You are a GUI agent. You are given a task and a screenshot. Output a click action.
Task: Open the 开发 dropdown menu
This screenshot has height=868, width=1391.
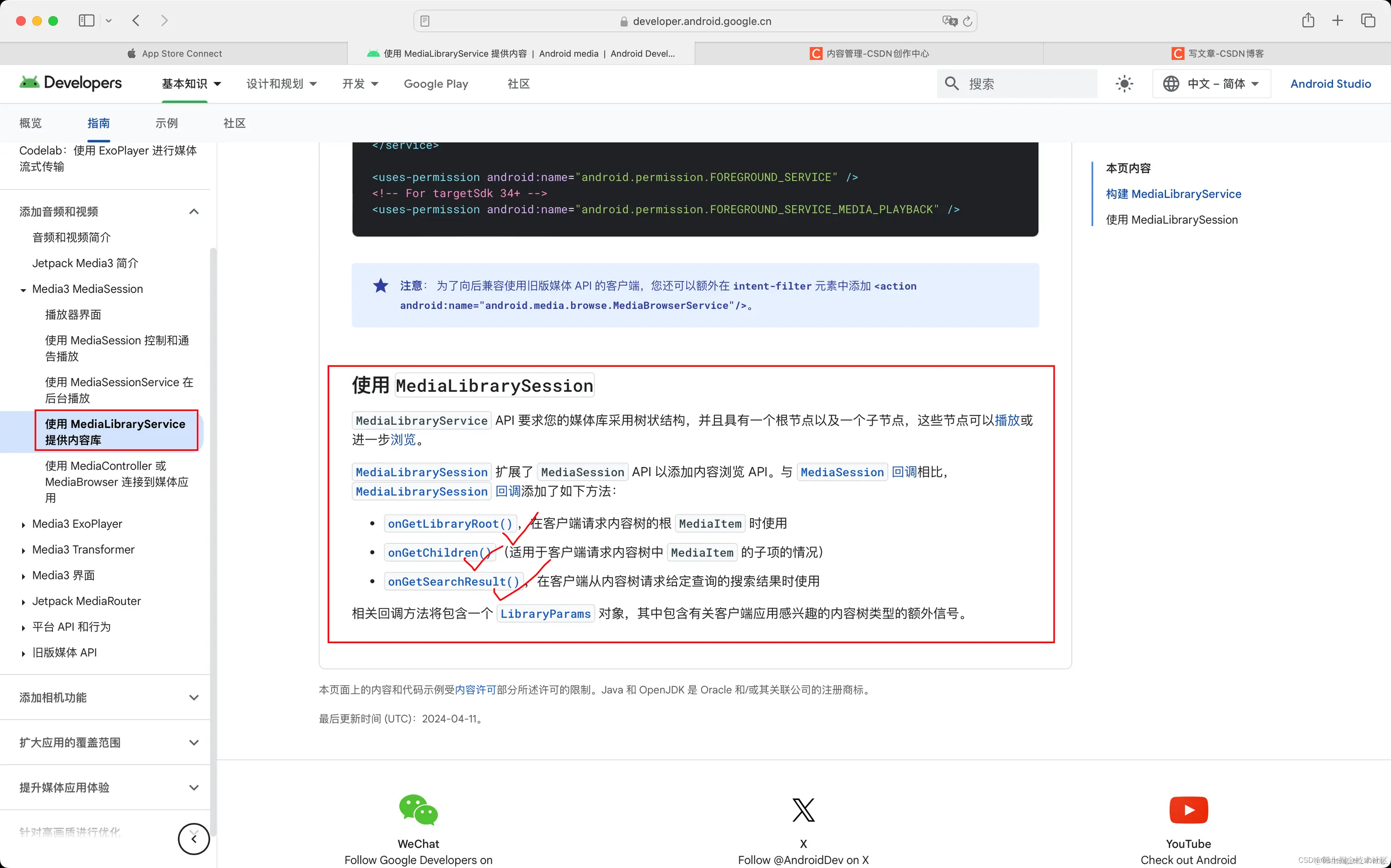coord(360,84)
